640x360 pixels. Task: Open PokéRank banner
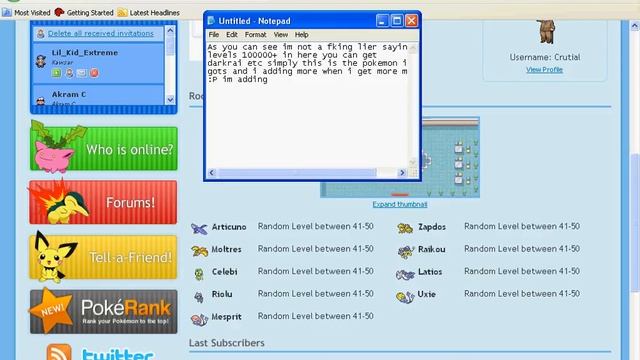104,311
